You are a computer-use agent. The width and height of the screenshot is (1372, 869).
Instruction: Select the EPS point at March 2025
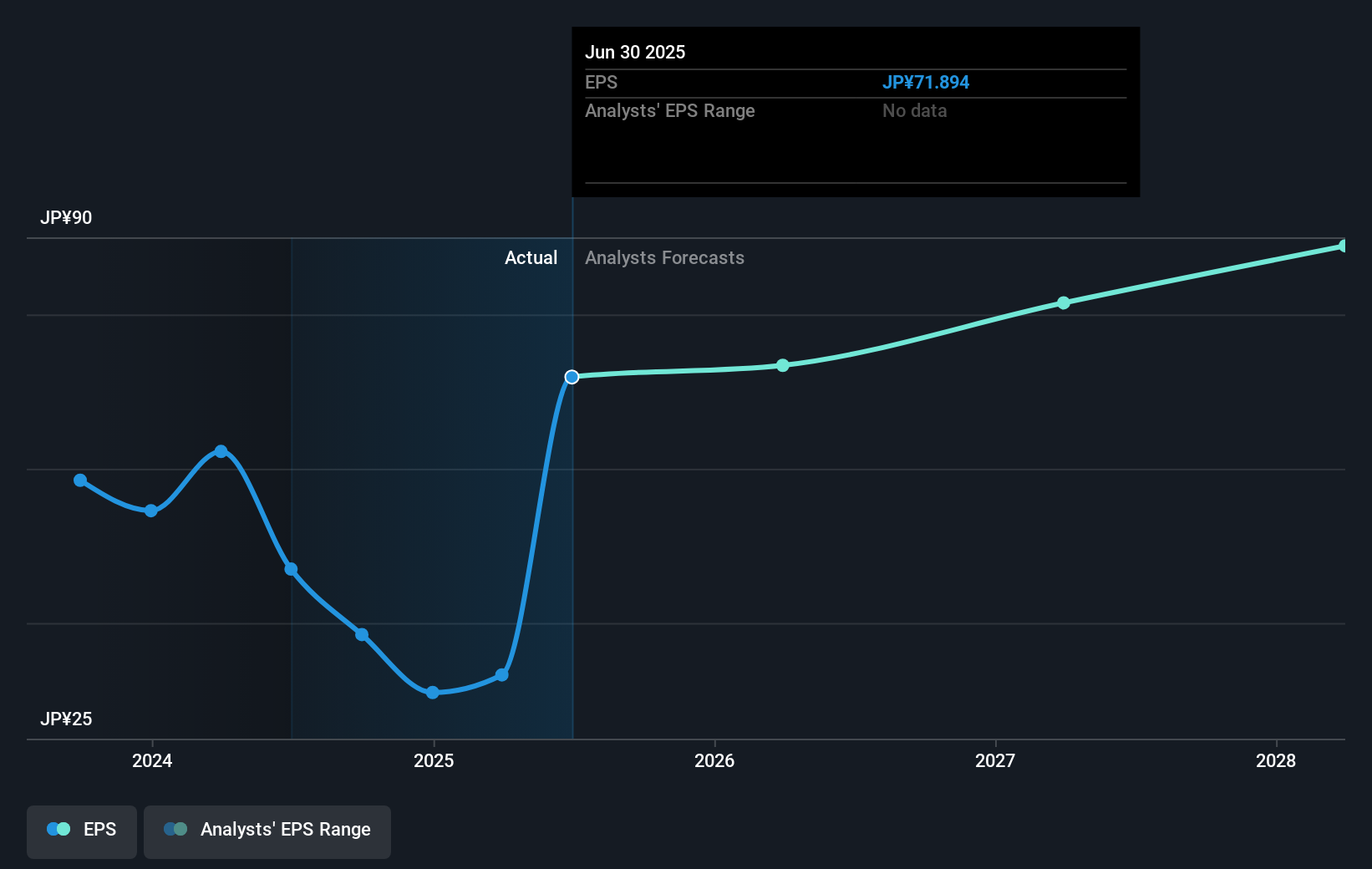tap(502, 675)
